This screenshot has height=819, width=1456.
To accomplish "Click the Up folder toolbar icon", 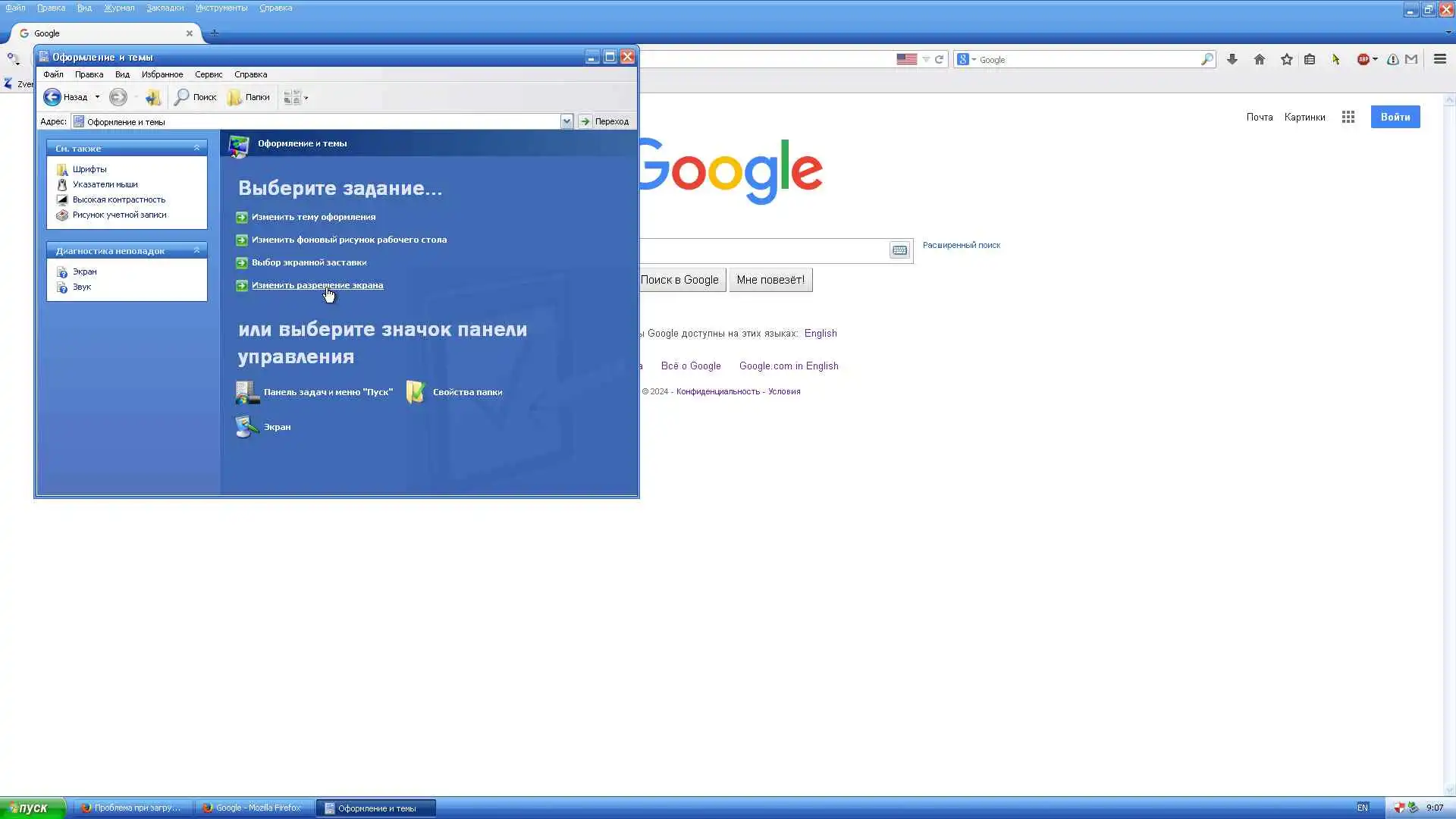I will click(x=153, y=97).
